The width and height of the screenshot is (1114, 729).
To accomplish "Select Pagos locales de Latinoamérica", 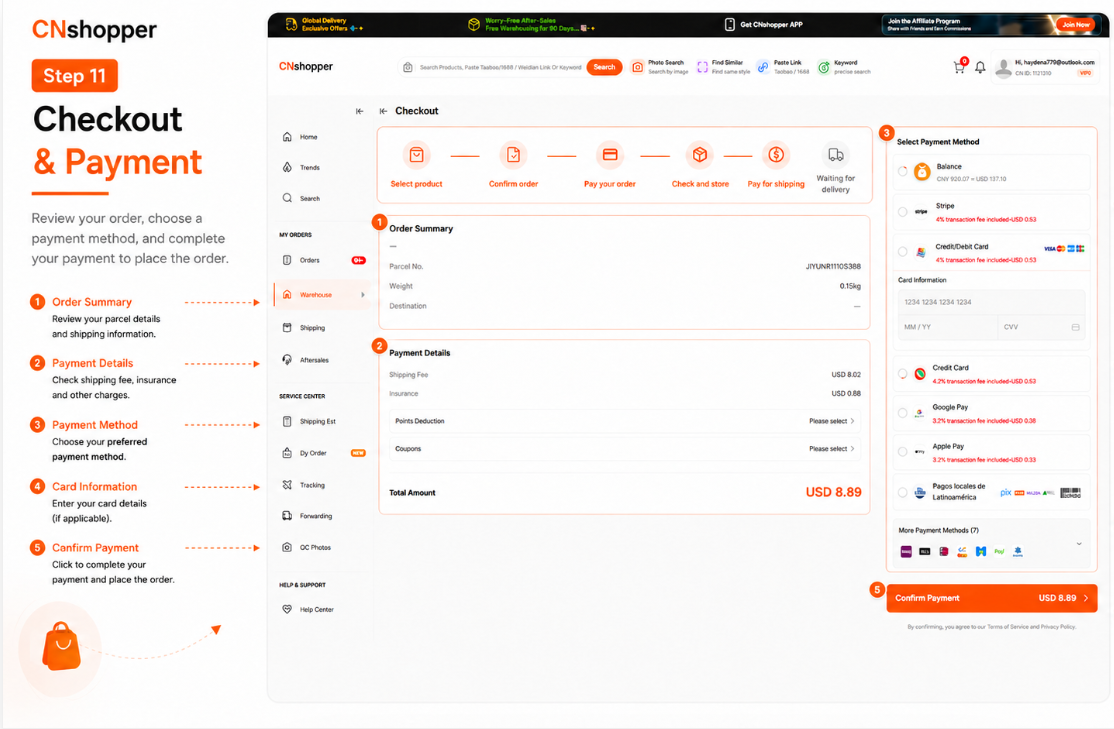I will tap(902, 492).
